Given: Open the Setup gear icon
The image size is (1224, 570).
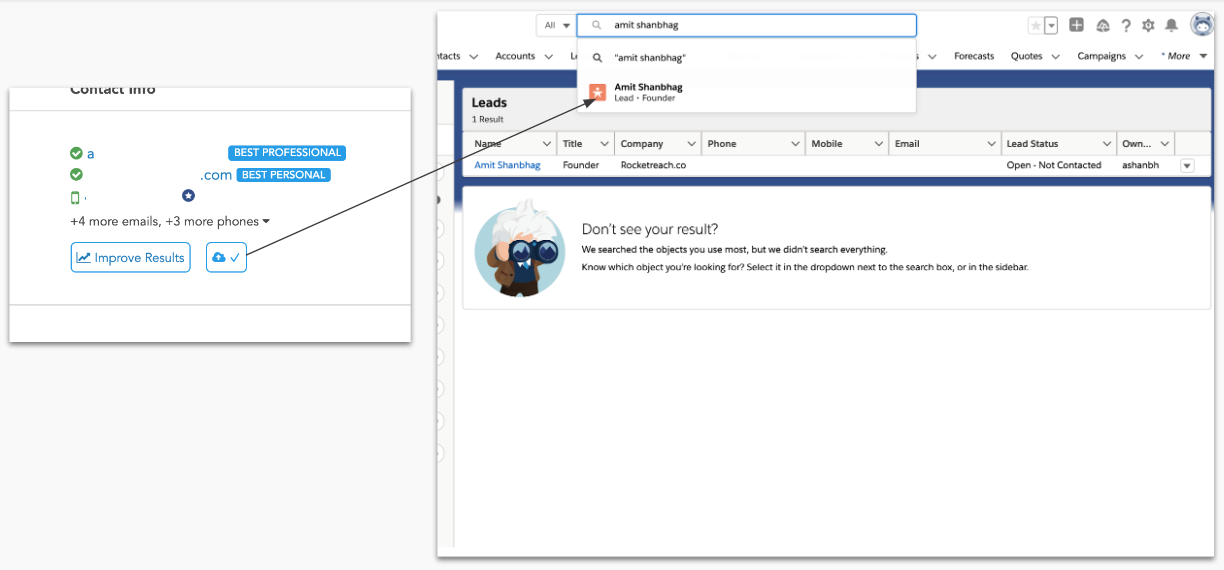Looking at the screenshot, I should [1148, 25].
